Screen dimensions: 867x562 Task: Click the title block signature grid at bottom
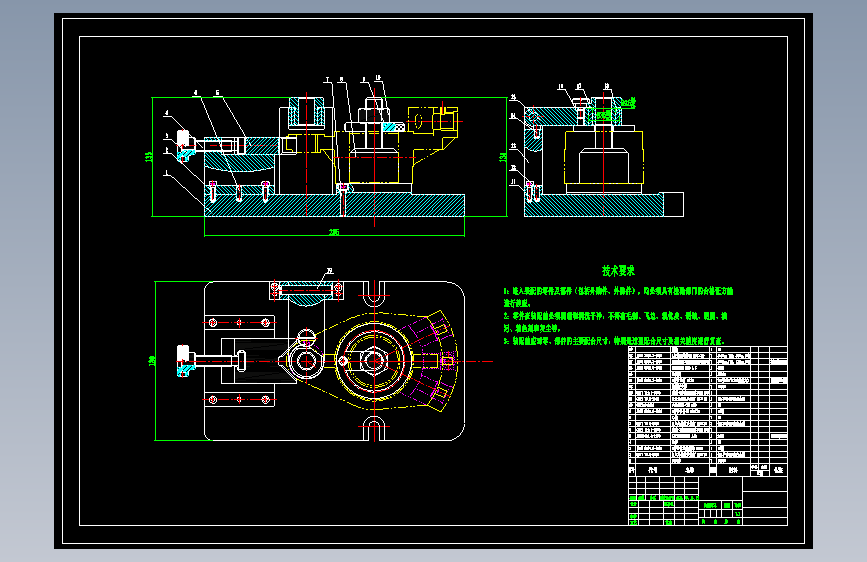[x=664, y=501]
